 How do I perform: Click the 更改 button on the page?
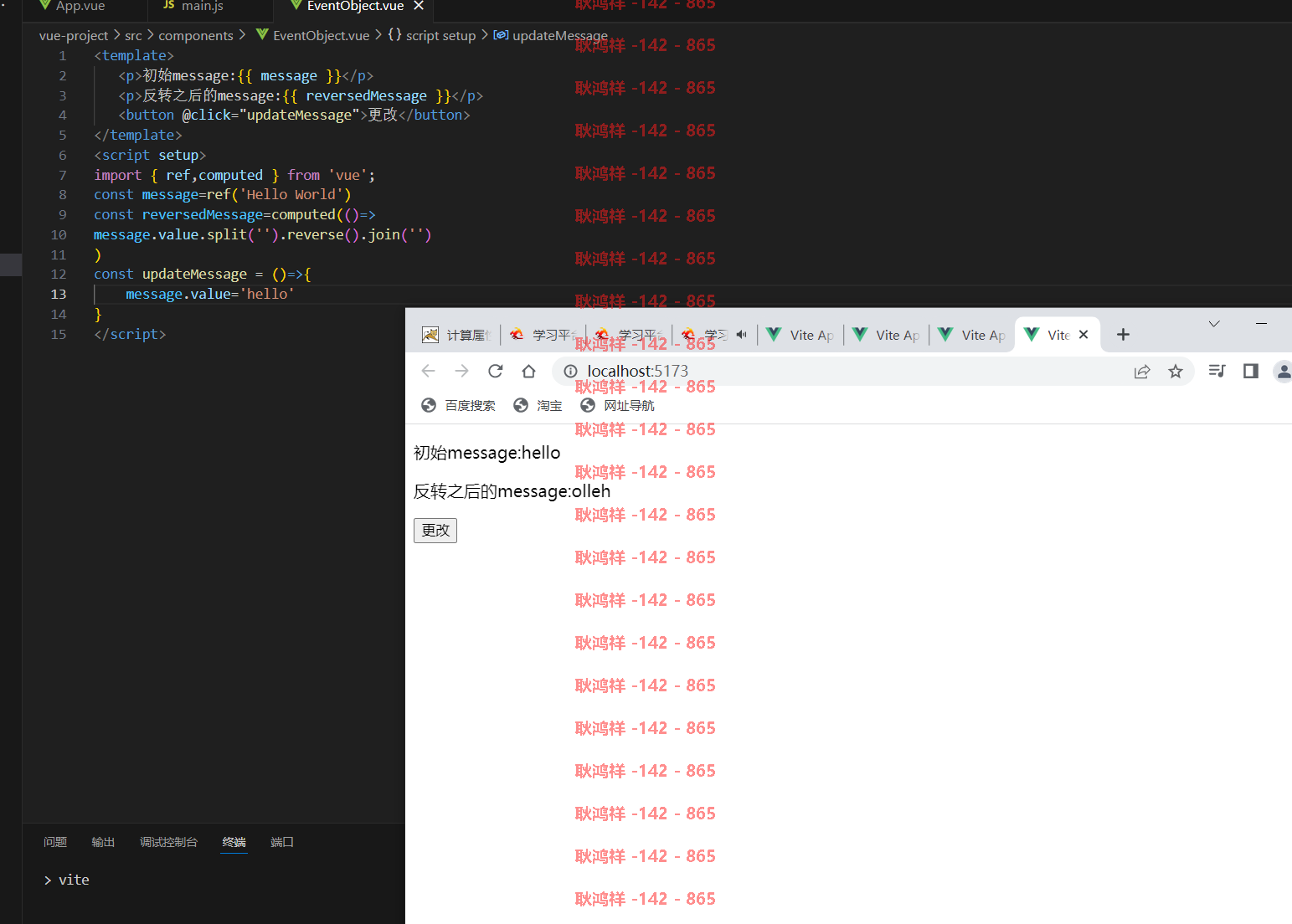(435, 531)
